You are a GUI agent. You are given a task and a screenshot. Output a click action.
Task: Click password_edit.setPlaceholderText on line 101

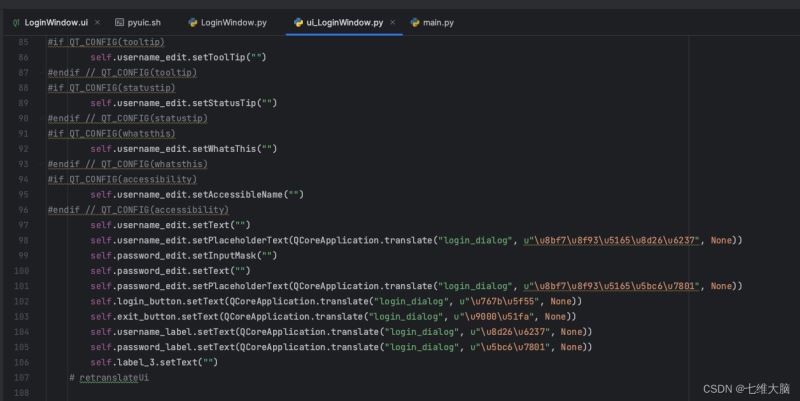tap(203, 286)
